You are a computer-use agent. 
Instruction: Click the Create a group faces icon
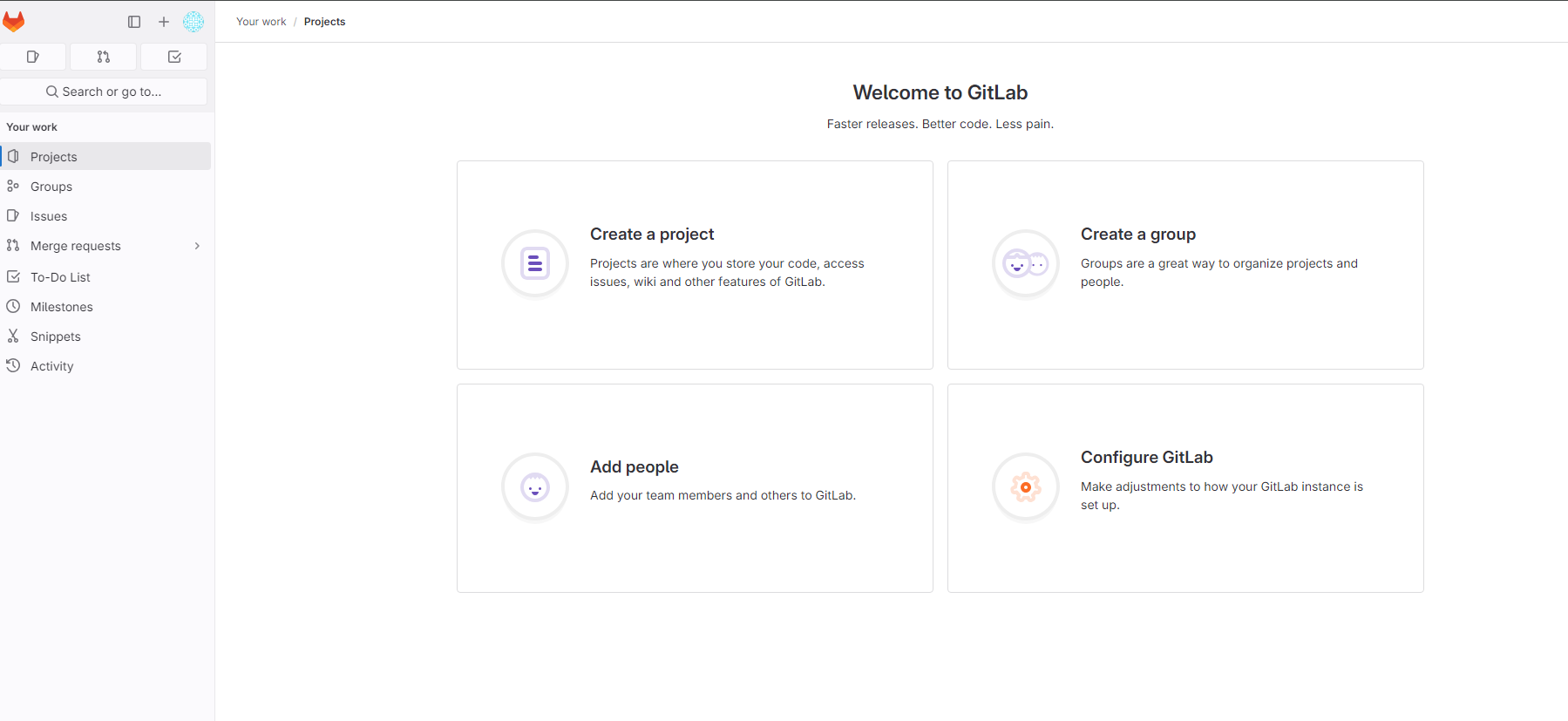coord(1026,263)
